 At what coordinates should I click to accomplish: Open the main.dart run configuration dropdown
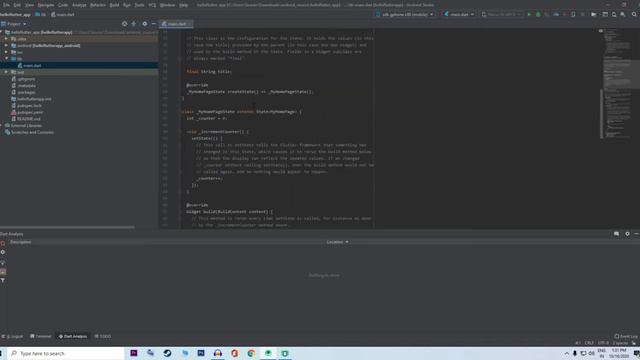point(459,14)
